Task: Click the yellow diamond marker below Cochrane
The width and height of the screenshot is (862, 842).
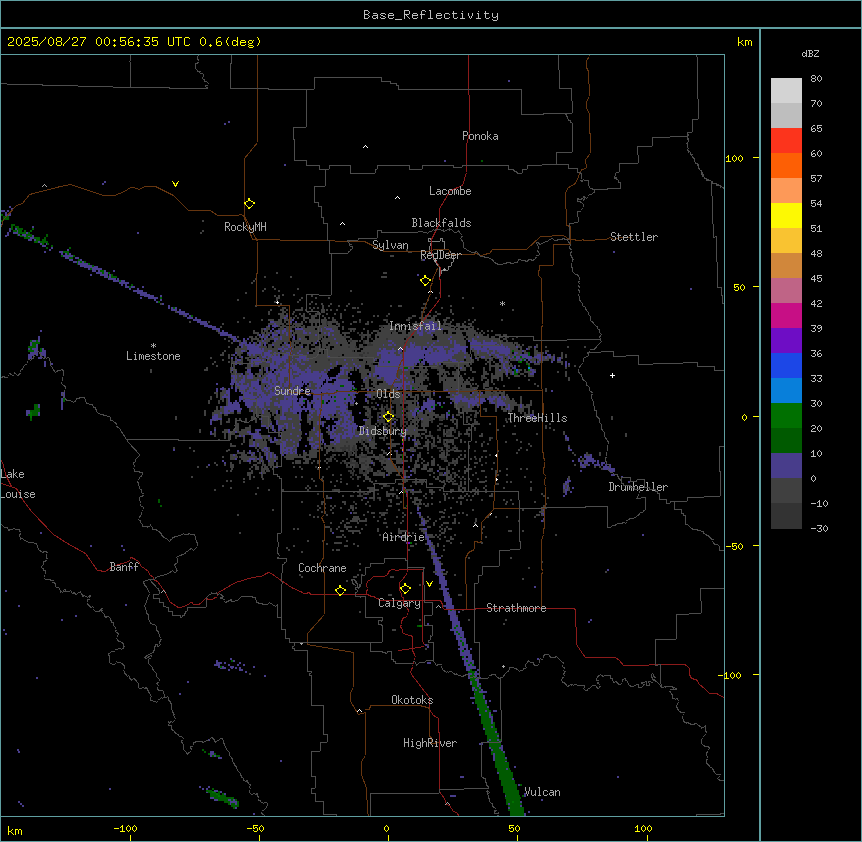Action: 340,590
